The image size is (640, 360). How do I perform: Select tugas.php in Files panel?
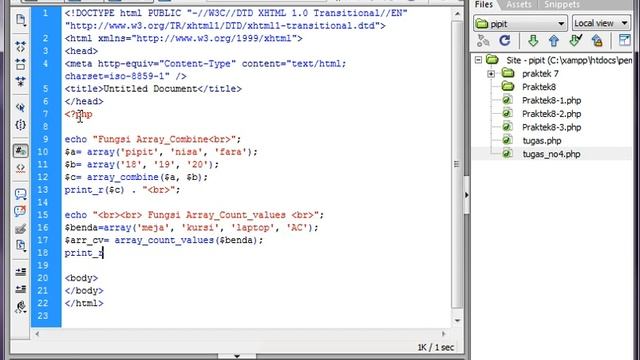point(542,141)
